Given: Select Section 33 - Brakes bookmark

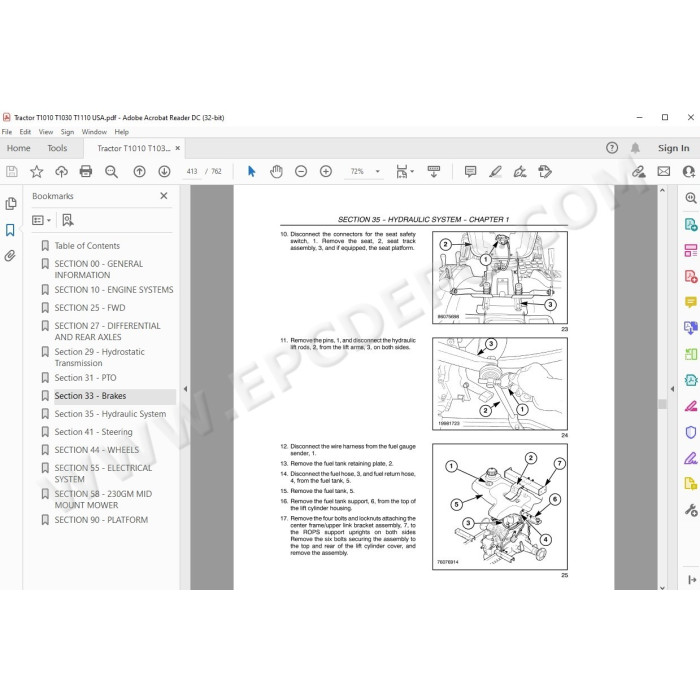Looking at the screenshot, I should (x=90, y=396).
